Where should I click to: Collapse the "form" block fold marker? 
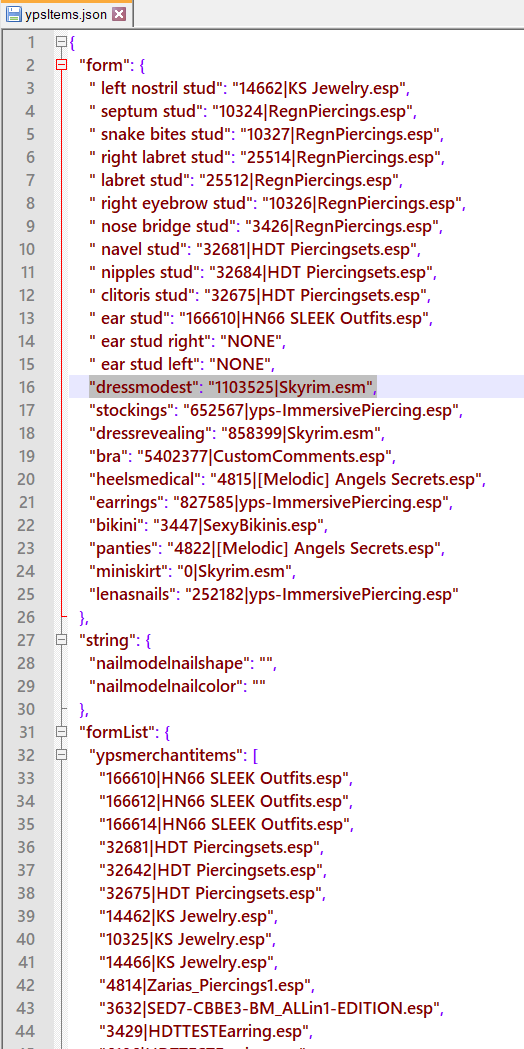click(x=62, y=66)
